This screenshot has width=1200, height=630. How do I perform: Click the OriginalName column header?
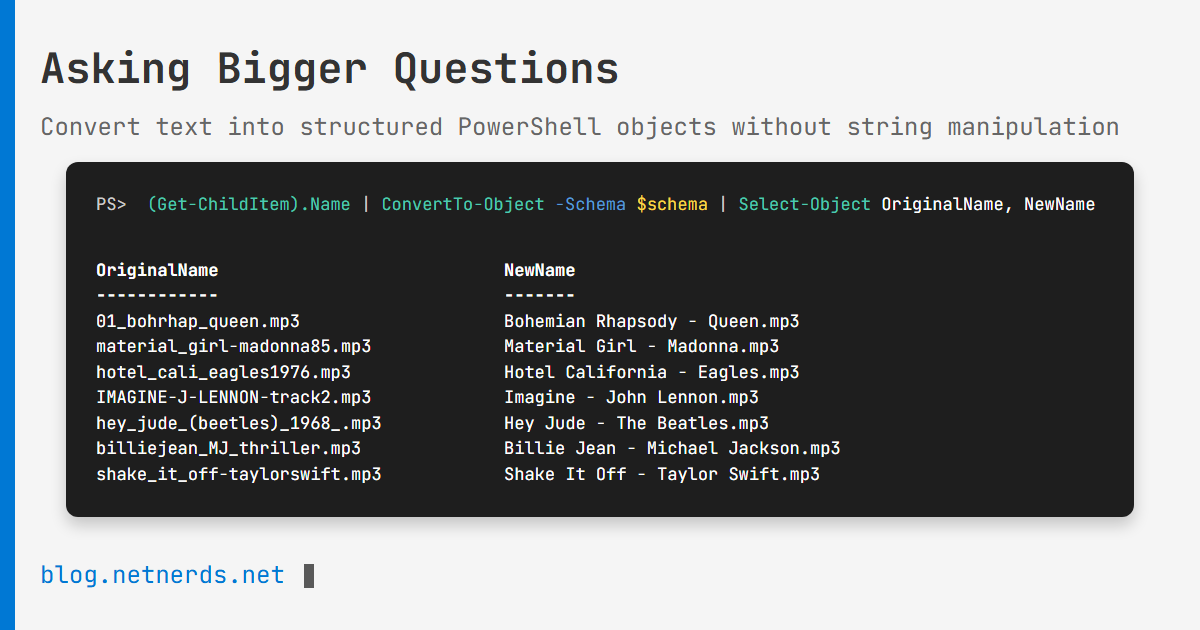coord(157,270)
